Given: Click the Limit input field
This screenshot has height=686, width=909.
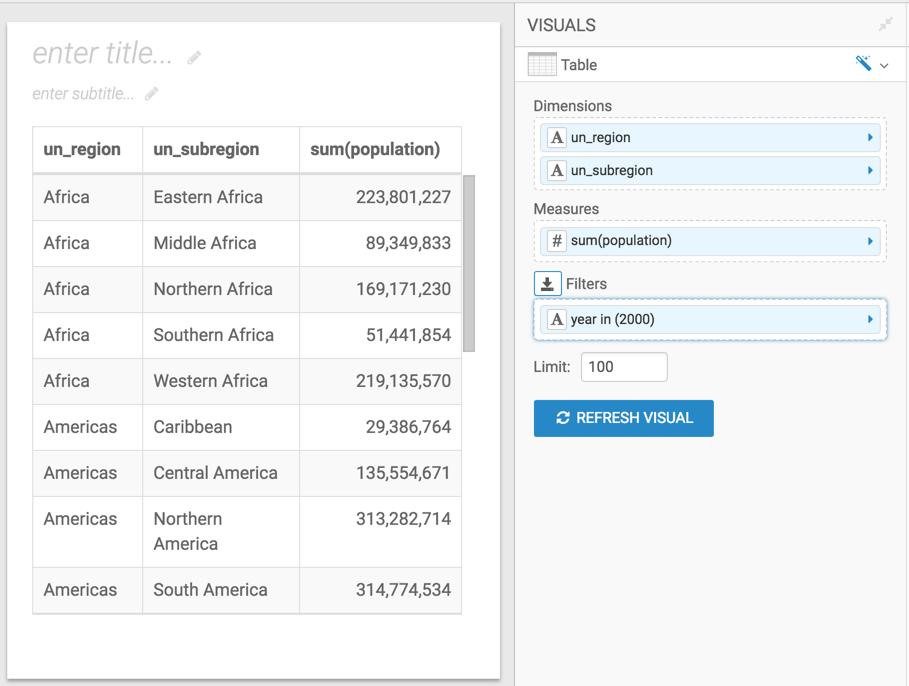Looking at the screenshot, I should 624,367.
